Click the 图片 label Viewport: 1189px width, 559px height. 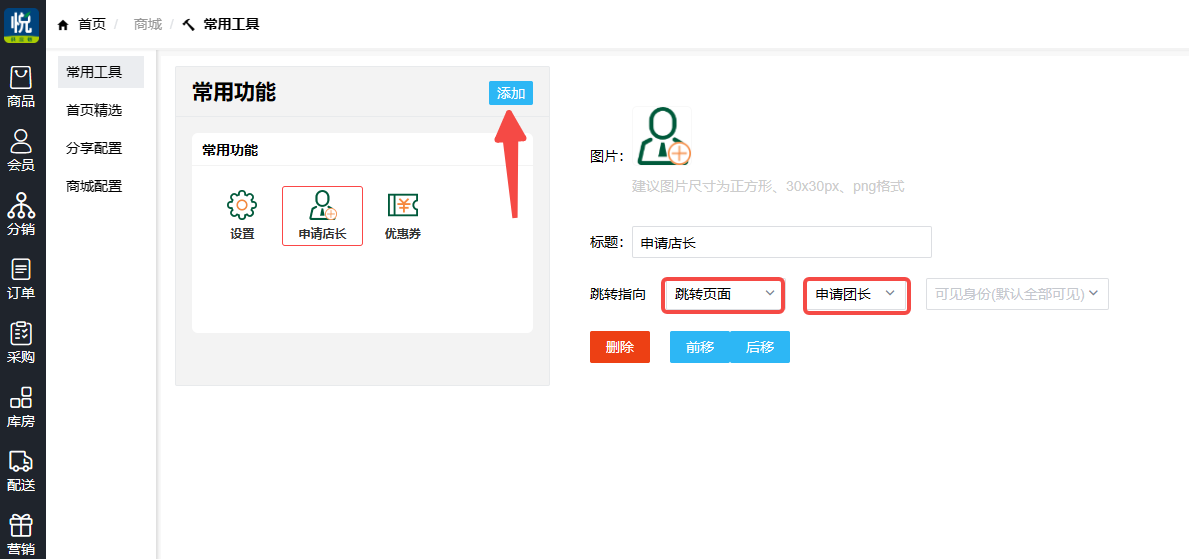(607, 156)
